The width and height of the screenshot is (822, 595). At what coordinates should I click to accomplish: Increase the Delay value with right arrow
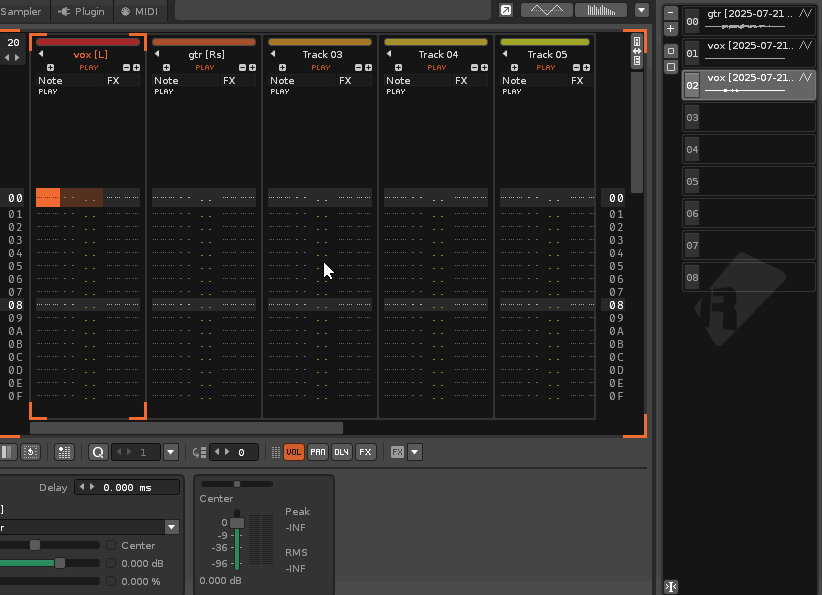pyautogui.click(x=92, y=487)
